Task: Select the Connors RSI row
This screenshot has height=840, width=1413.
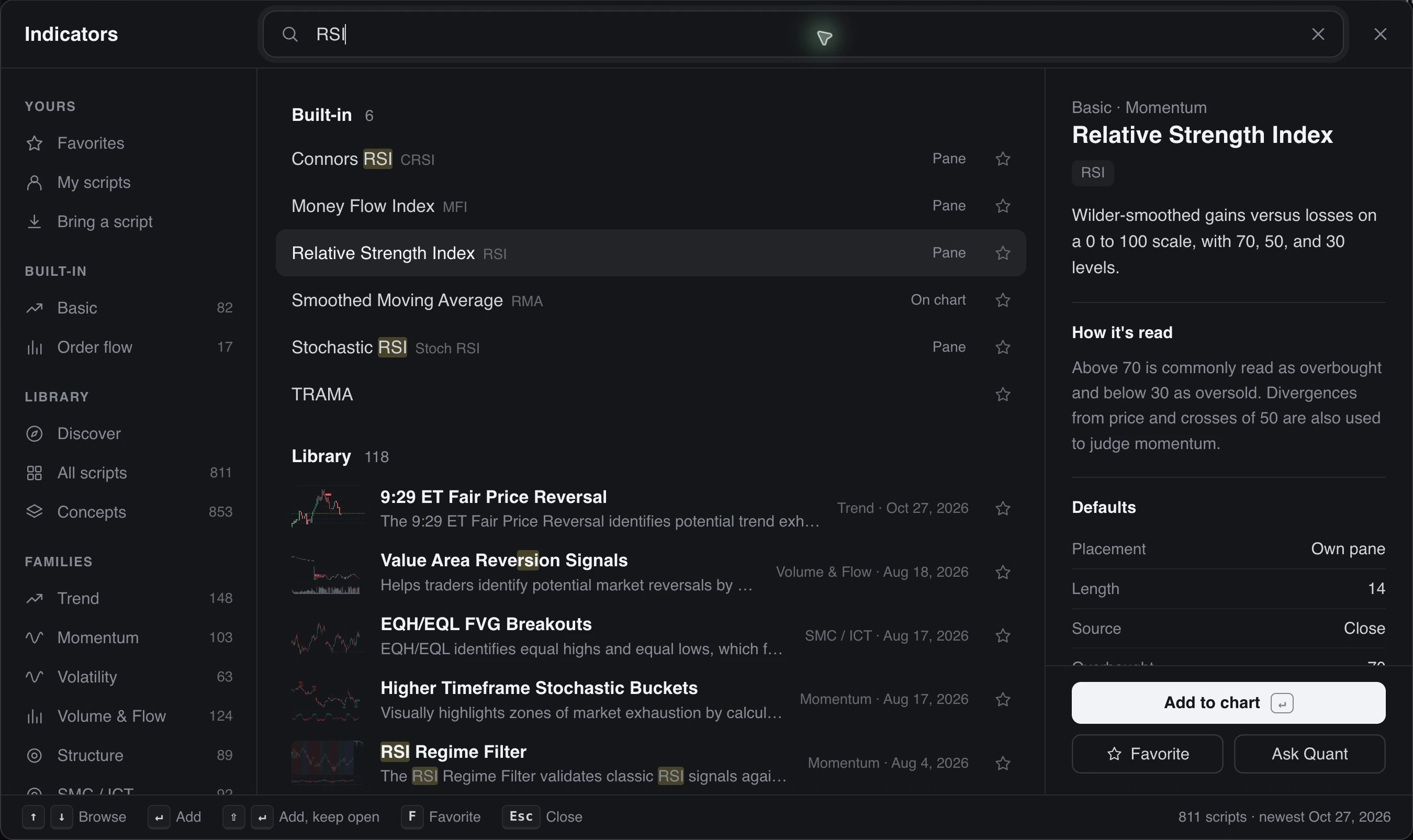Action: pyautogui.click(x=650, y=159)
